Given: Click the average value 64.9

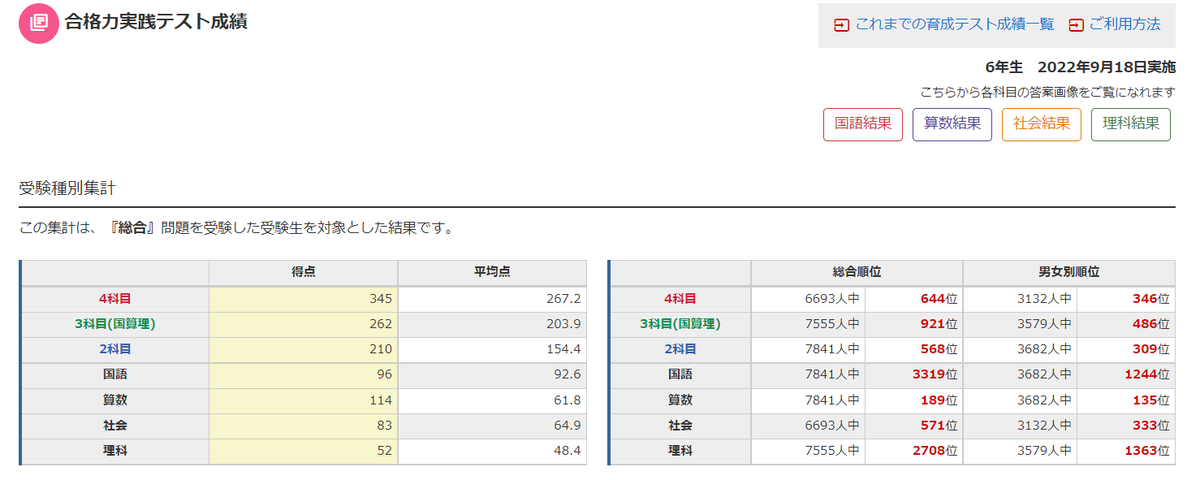Looking at the screenshot, I should (568, 425).
